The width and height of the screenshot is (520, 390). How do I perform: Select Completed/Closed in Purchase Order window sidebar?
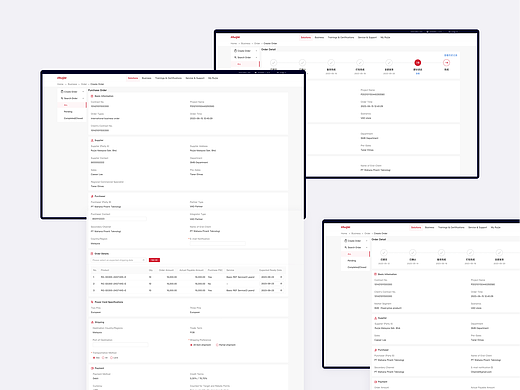pos(73,118)
